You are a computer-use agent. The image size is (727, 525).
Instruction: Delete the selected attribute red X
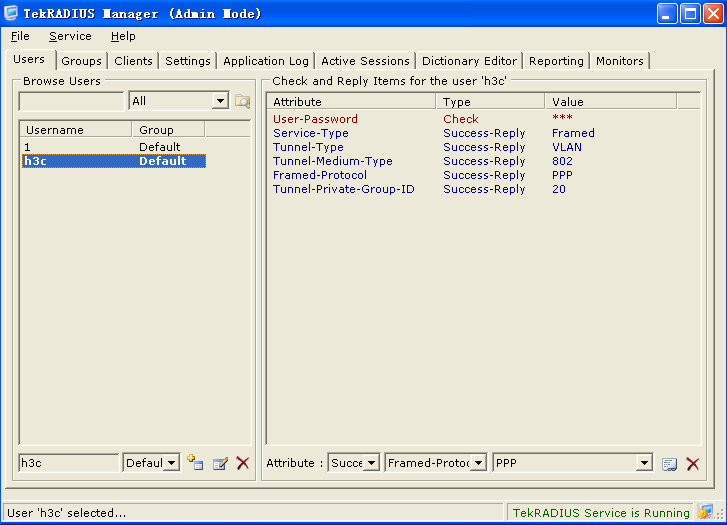point(693,463)
